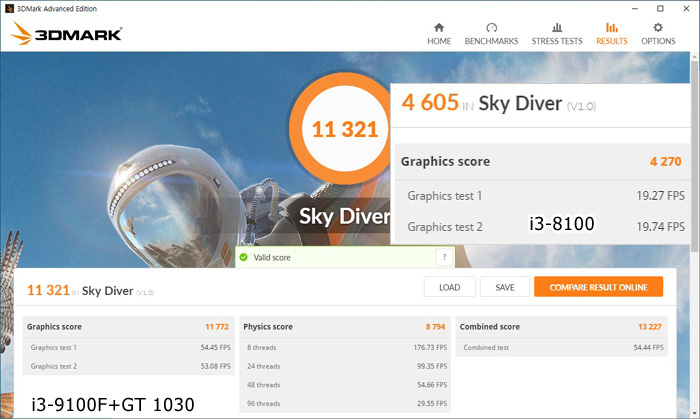Click the 3DMark title bar app icon
Image resolution: width=700 pixels, height=419 pixels.
click(x=9, y=8)
